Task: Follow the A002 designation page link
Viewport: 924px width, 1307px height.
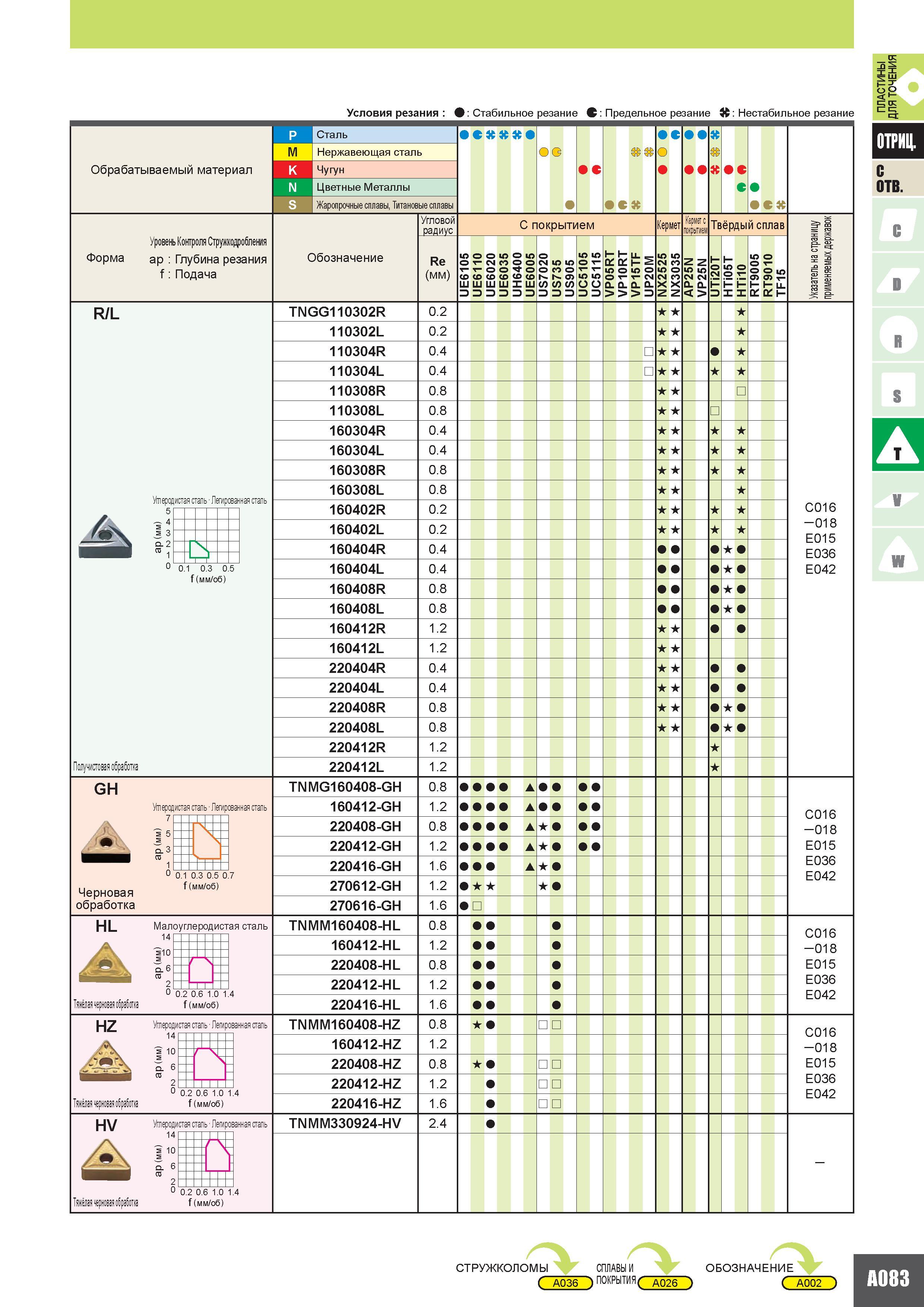Action: pos(809,1283)
